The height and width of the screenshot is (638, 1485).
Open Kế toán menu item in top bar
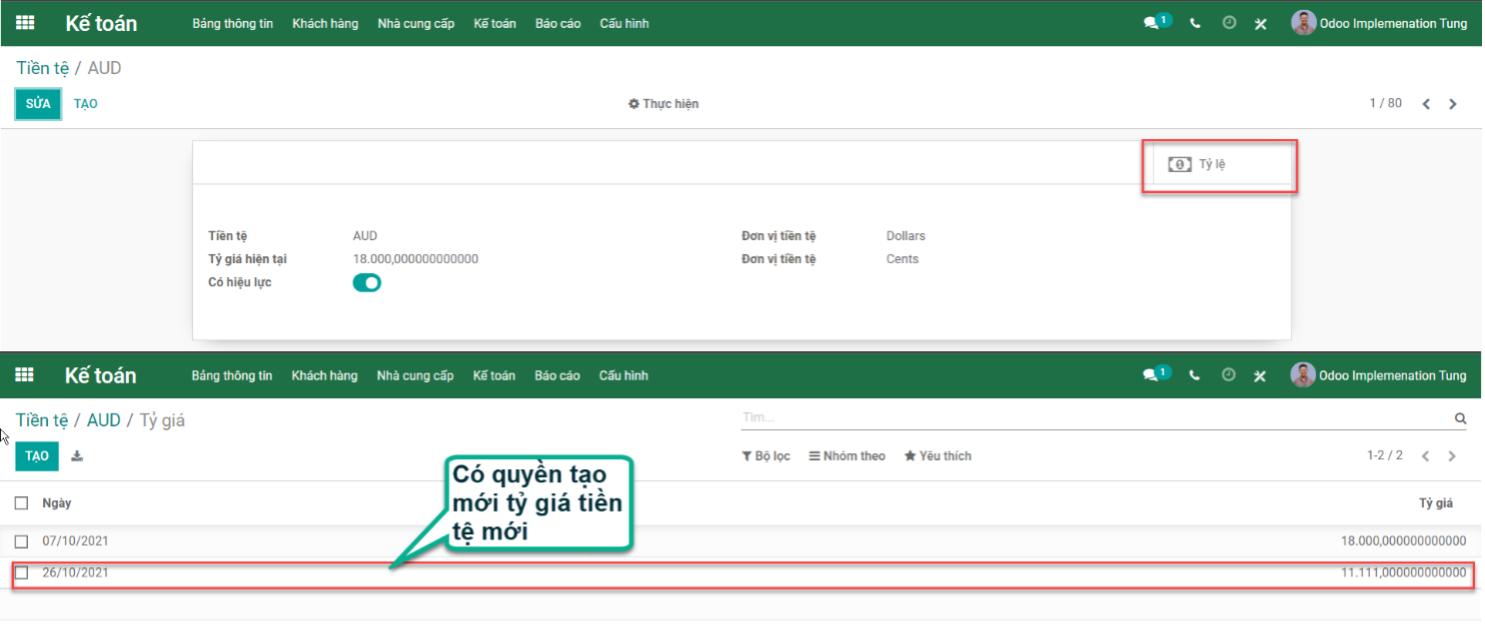pos(495,23)
